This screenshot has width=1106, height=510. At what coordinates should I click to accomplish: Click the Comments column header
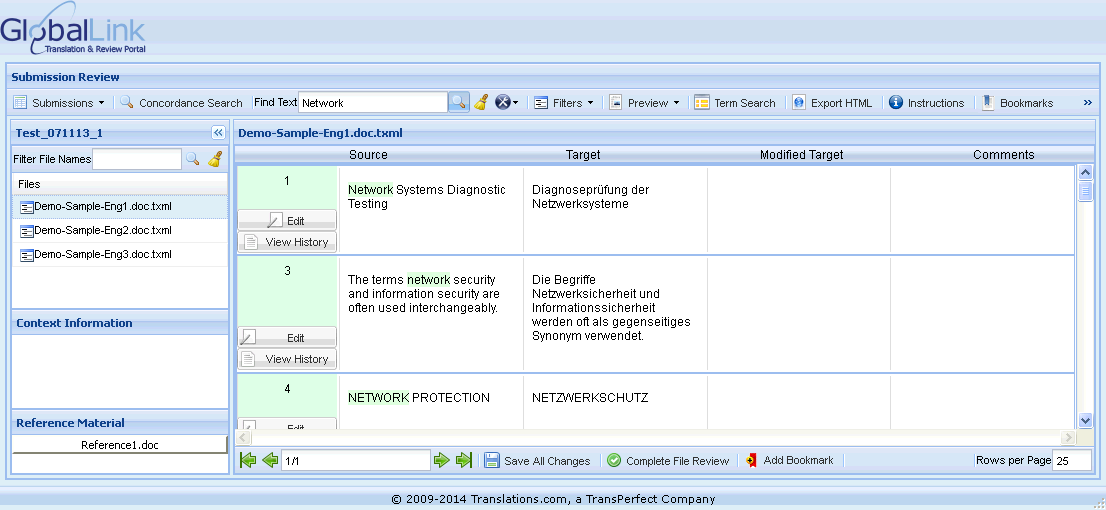[1004, 154]
